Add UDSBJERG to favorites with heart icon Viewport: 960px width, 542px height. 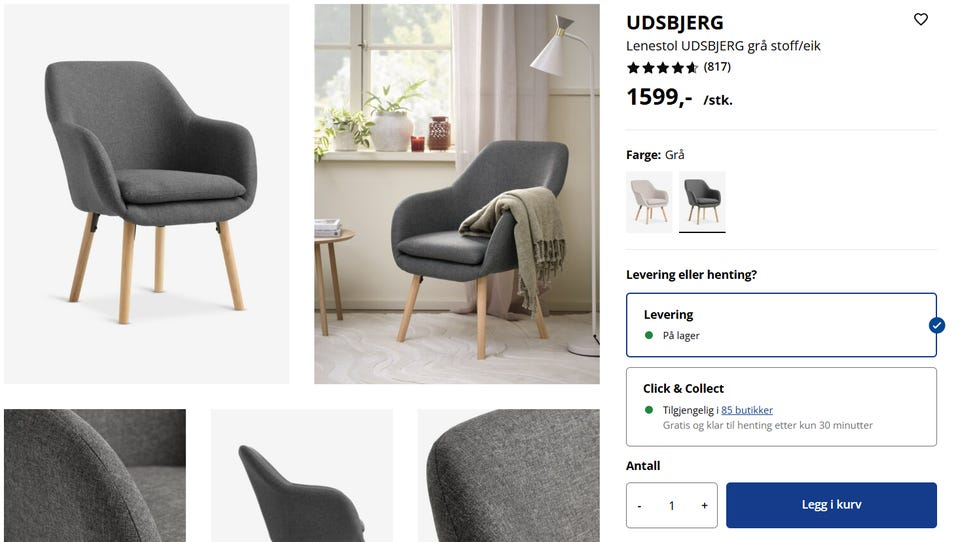click(x=920, y=20)
